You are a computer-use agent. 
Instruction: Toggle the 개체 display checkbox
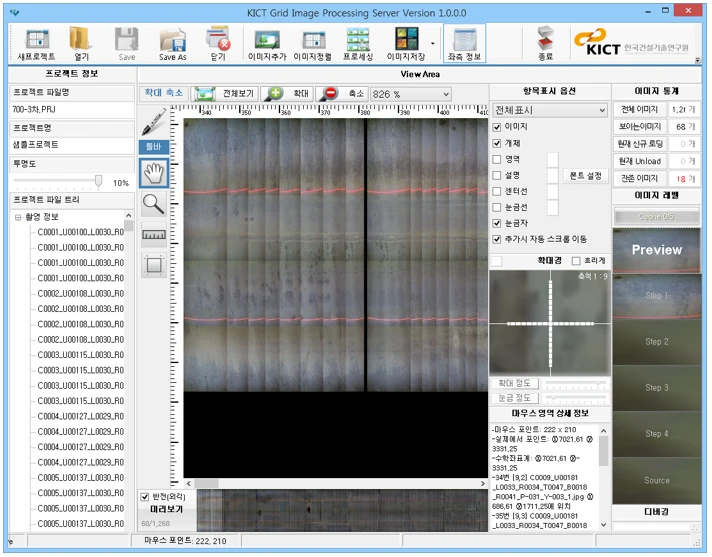497,143
